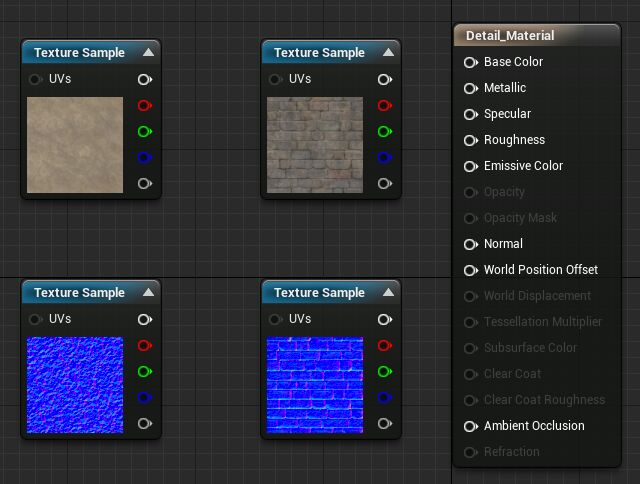Click blue channel pin on sand texture node
This screenshot has width=640, height=484.
point(145,158)
